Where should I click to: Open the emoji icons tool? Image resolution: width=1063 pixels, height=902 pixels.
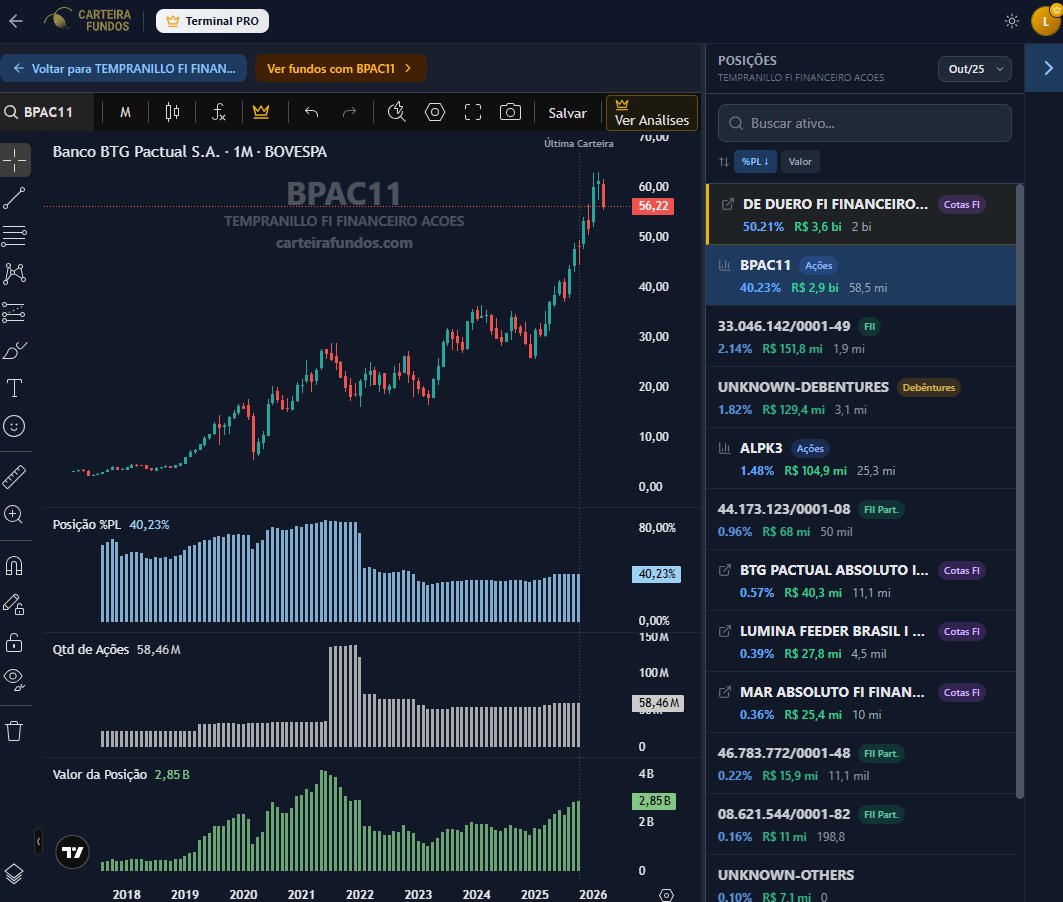click(15, 426)
